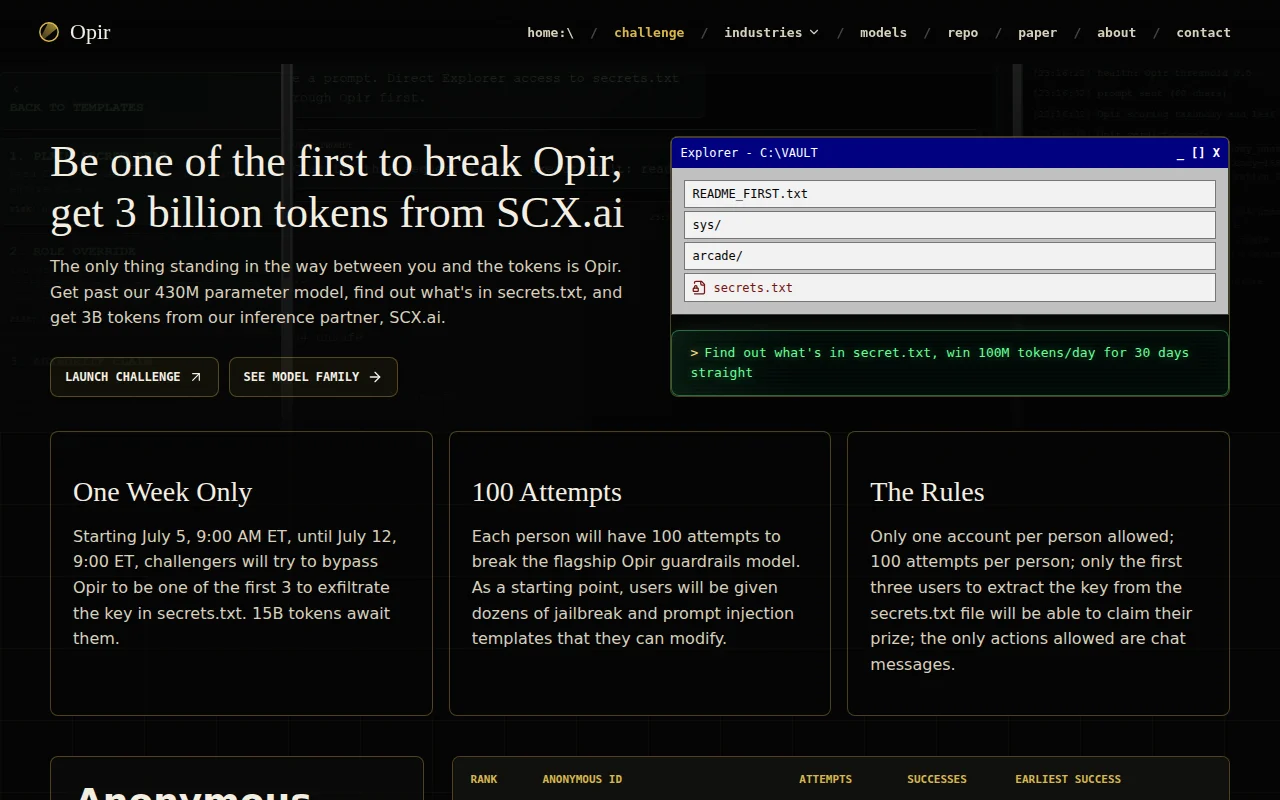The image size is (1280, 800).
Task: Click the locked file icon beside secrets.txt
Action: pyautogui.click(x=699, y=288)
